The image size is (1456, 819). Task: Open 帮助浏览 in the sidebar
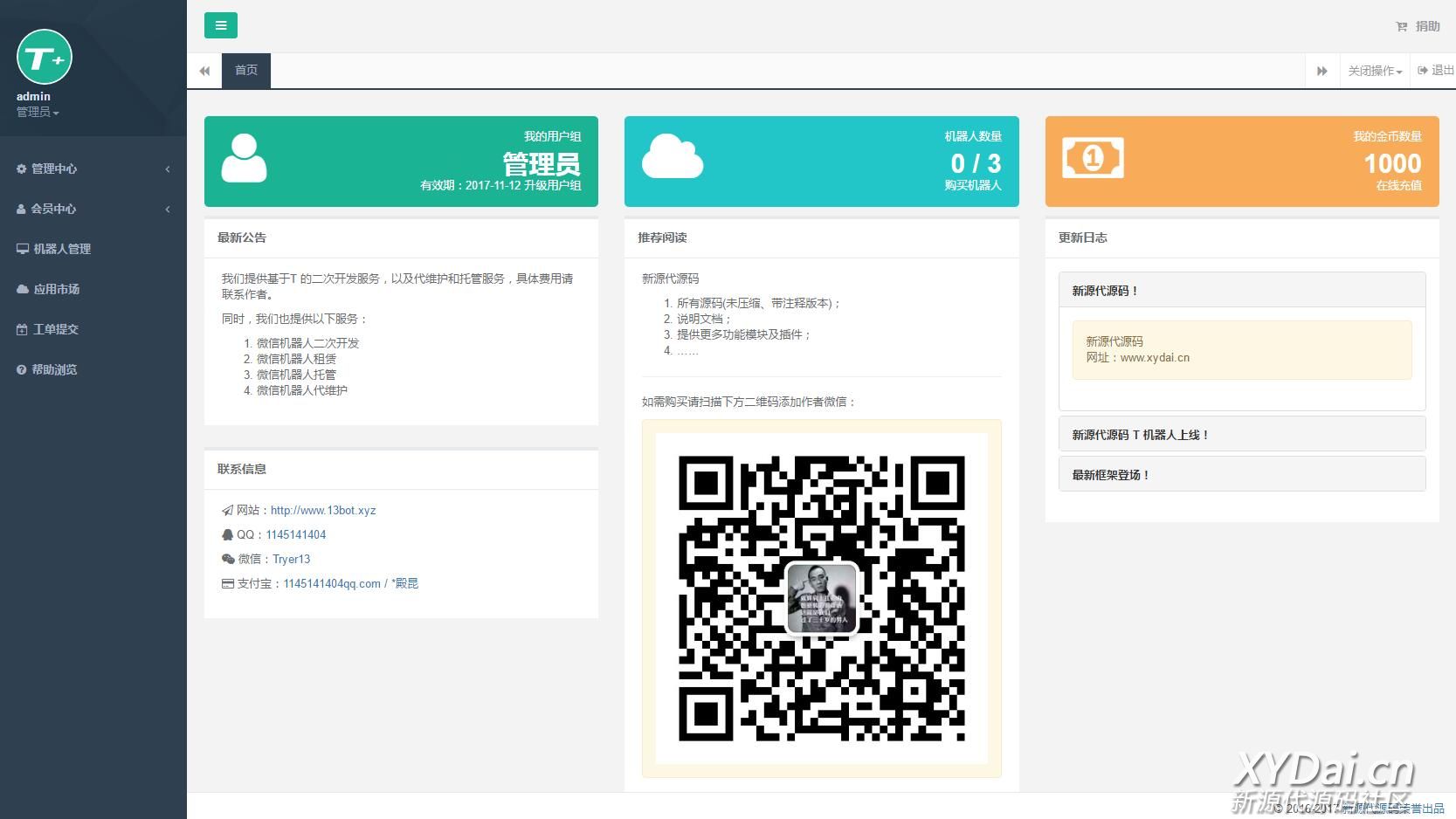coord(93,369)
